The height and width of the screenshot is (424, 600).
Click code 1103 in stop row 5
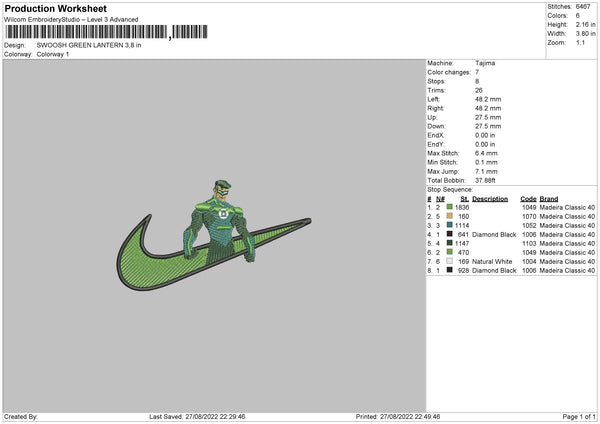pos(529,243)
